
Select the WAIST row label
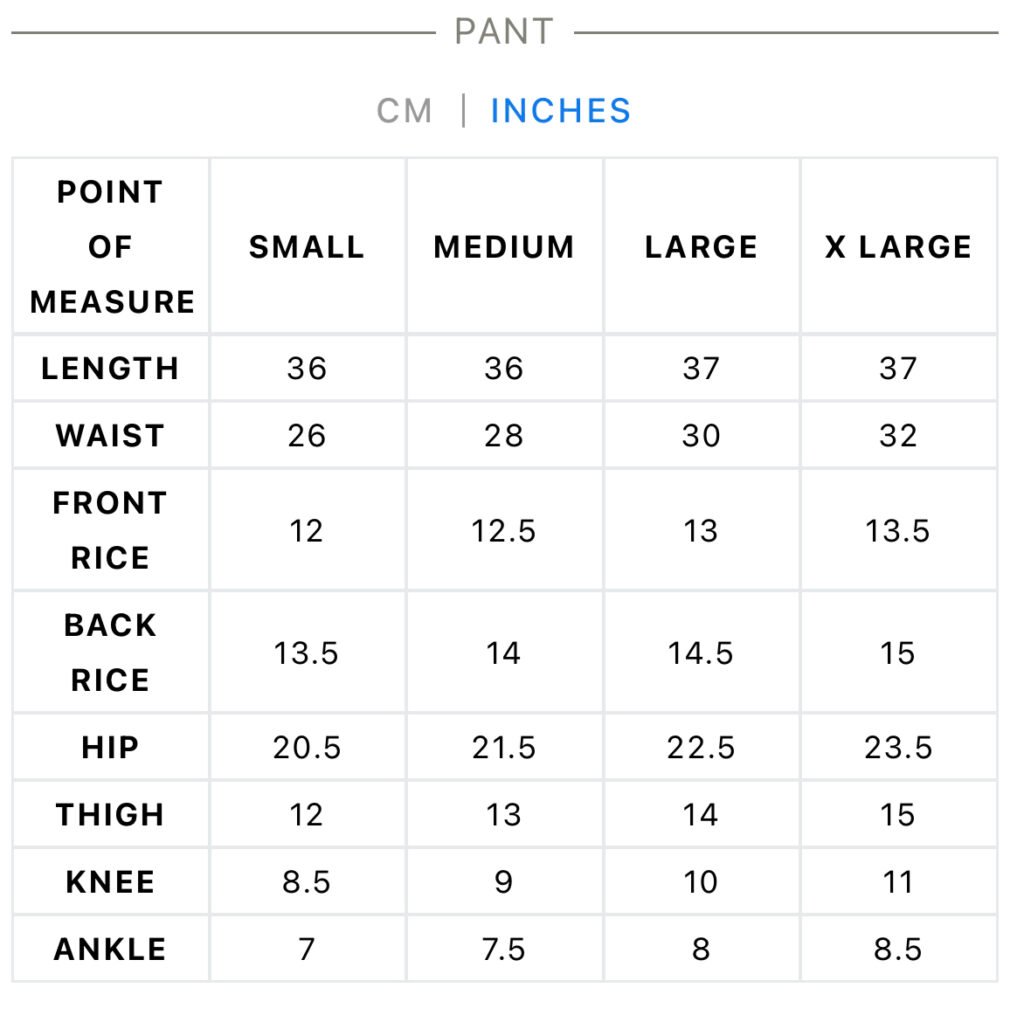(110, 436)
